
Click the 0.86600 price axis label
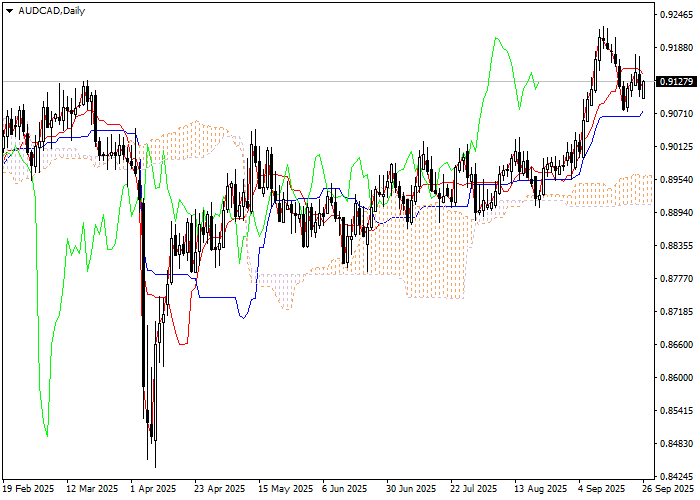coord(676,345)
